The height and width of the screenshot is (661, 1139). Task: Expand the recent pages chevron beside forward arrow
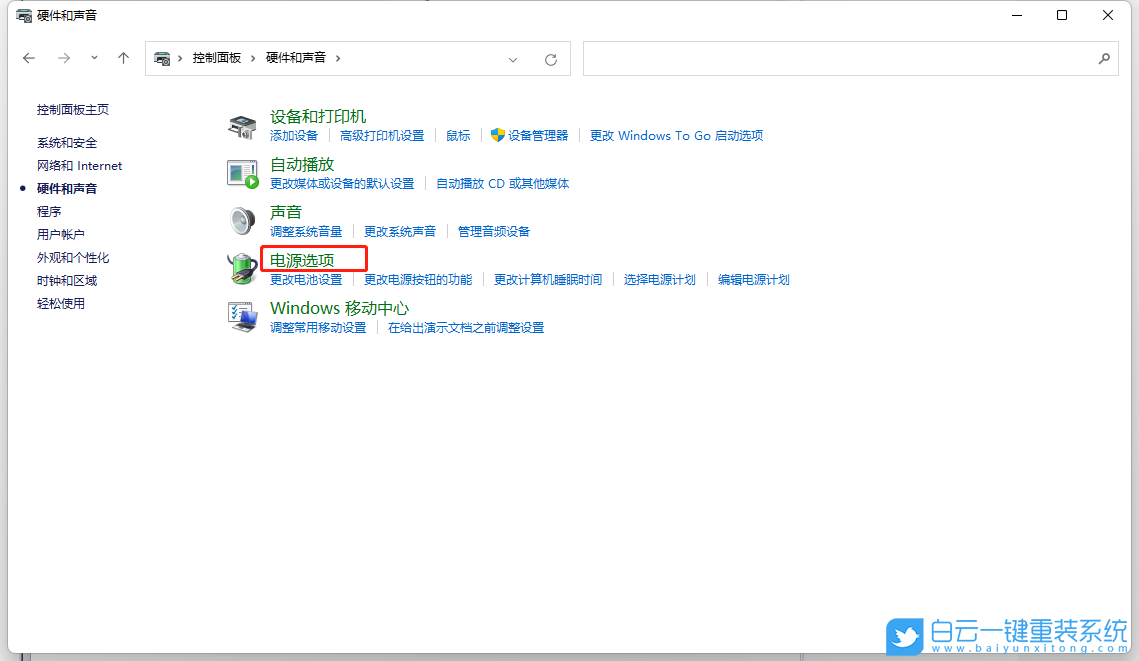pyautogui.click(x=93, y=58)
